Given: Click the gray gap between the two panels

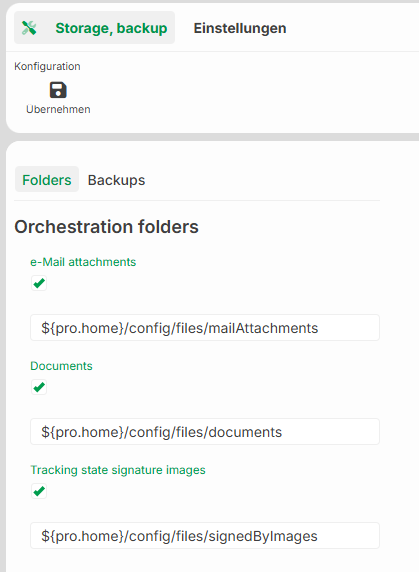Looking at the screenshot, I should point(212,137).
